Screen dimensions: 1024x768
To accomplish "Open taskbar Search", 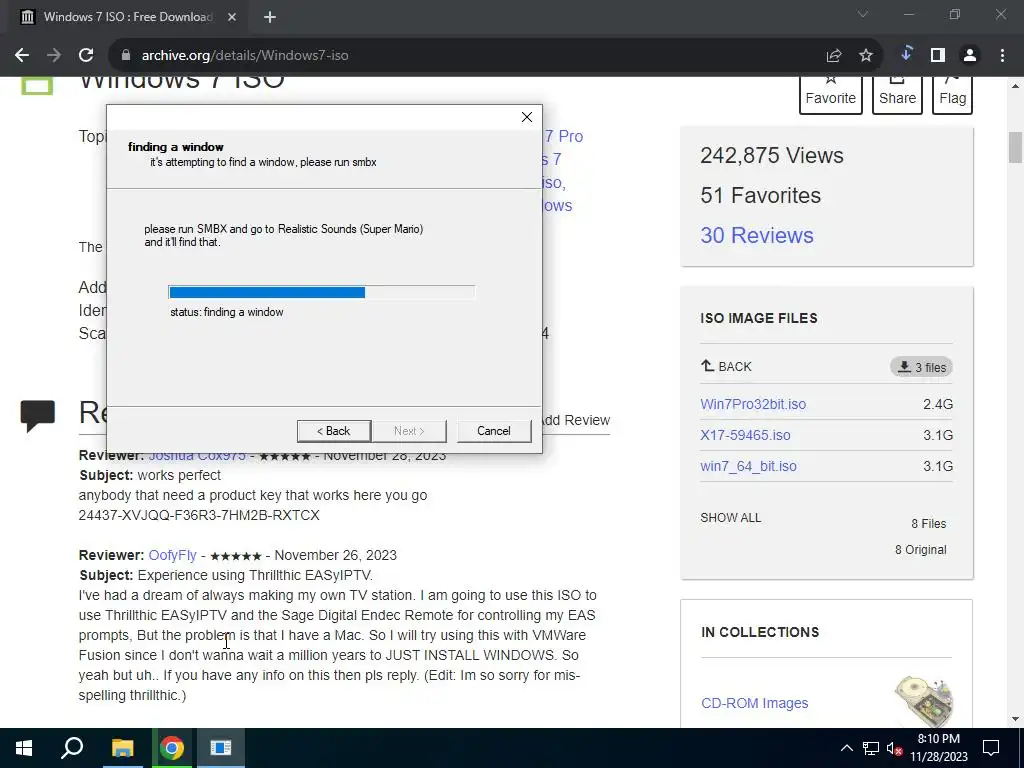I will coord(72,748).
